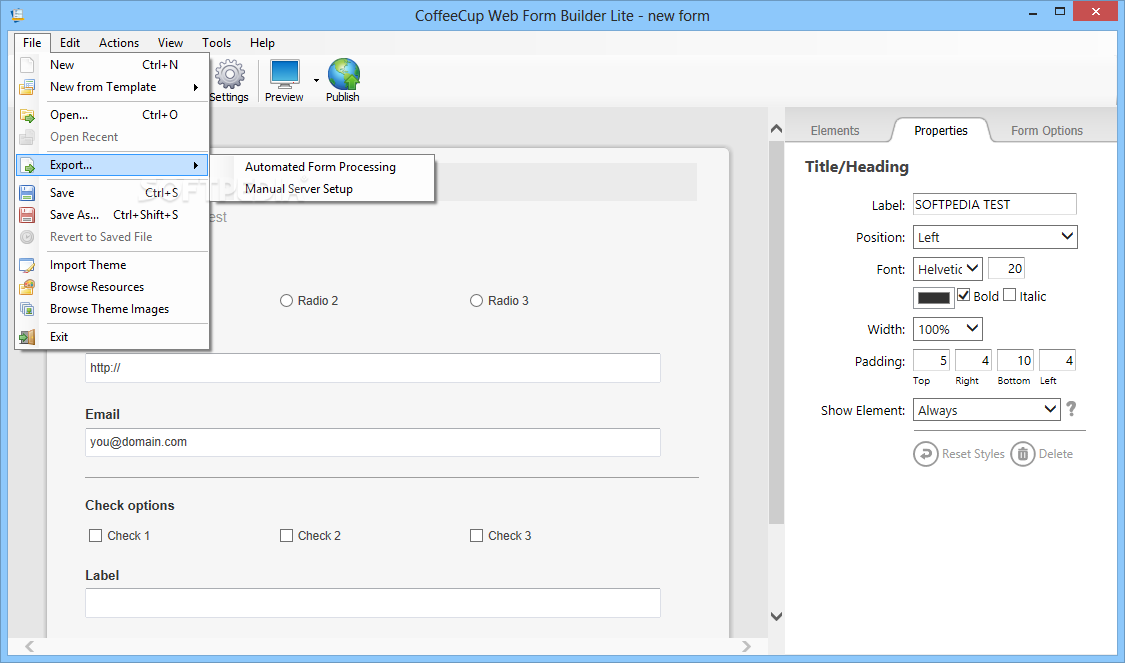Toggle the Italic checkbox
Viewport: 1125px width, 663px height.
[x=1009, y=295]
